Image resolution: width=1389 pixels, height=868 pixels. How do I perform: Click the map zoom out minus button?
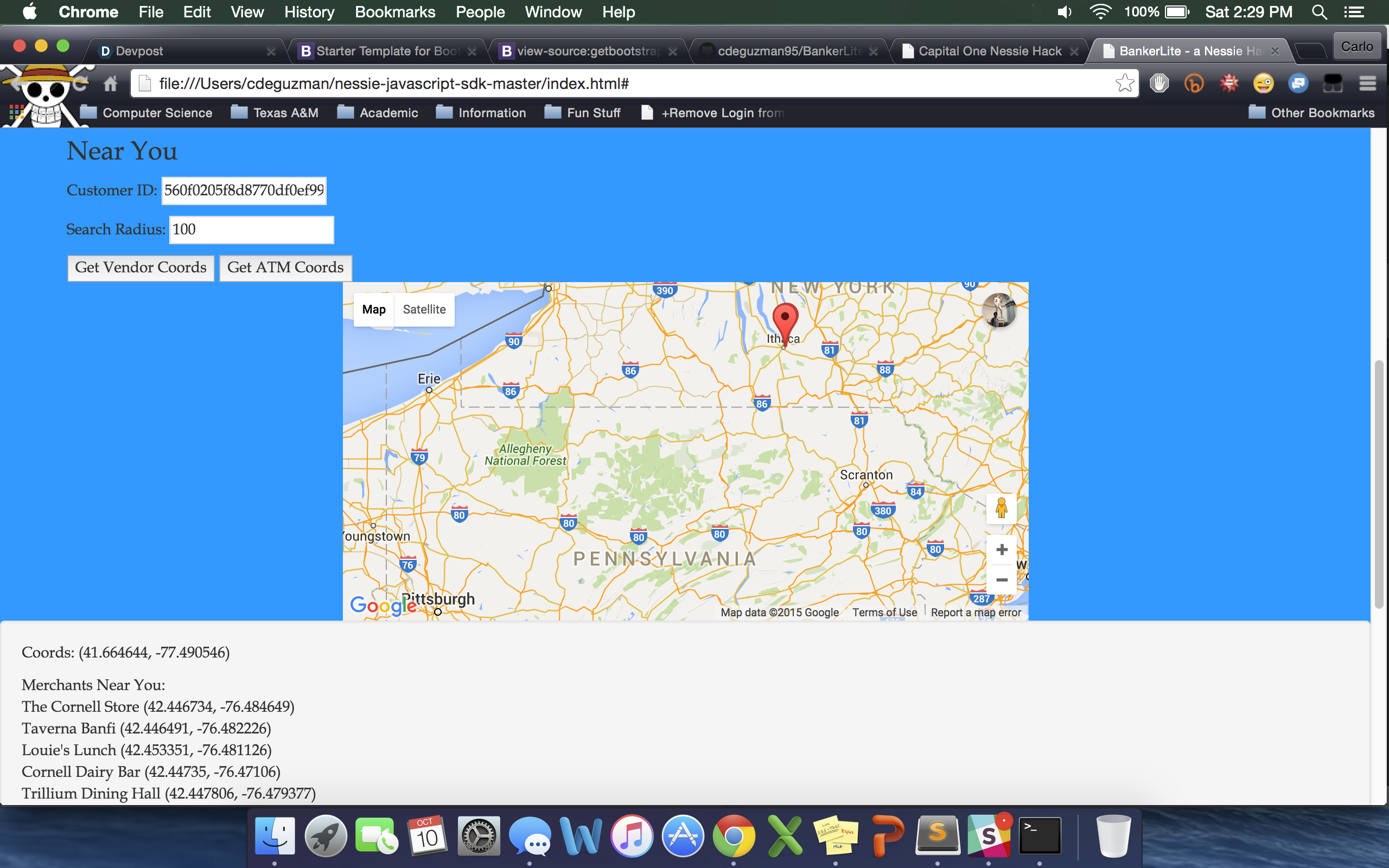click(1002, 580)
